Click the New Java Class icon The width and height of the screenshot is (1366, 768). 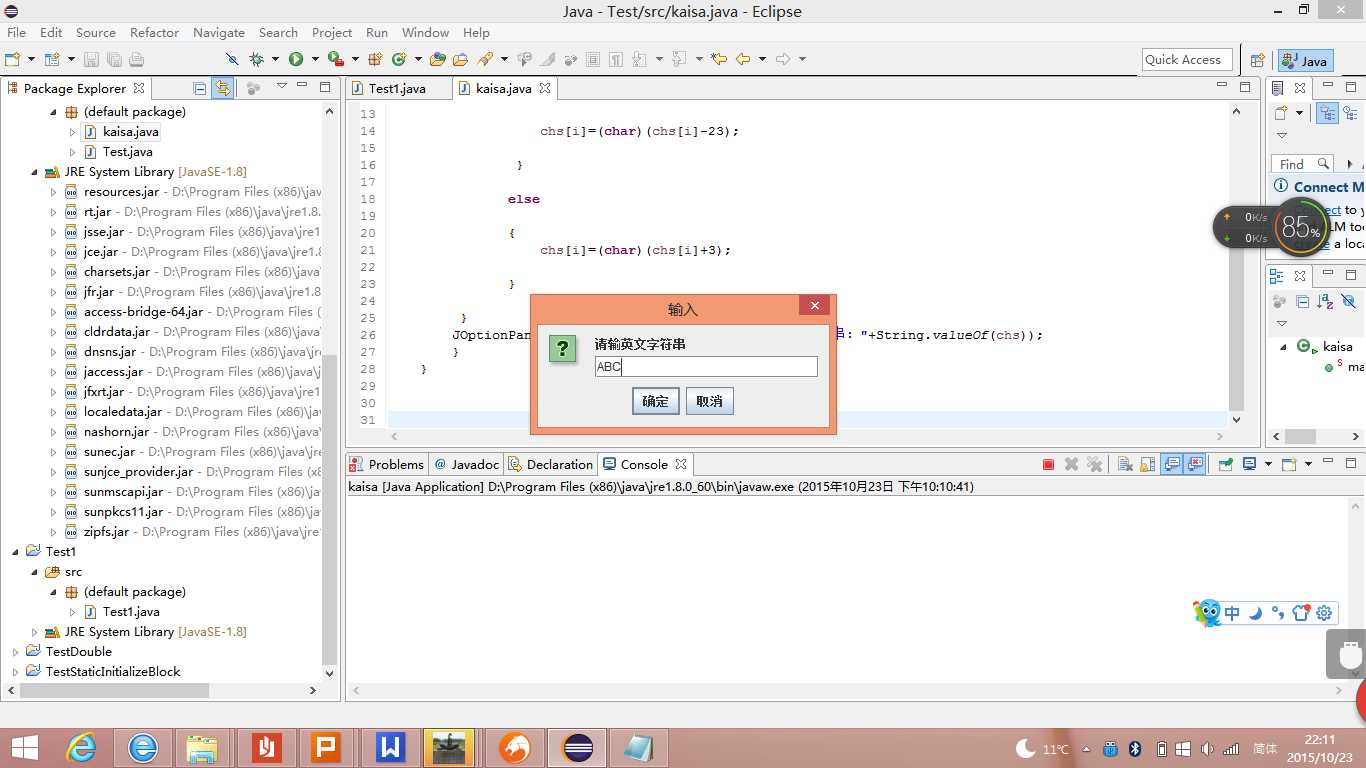[399, 59]
